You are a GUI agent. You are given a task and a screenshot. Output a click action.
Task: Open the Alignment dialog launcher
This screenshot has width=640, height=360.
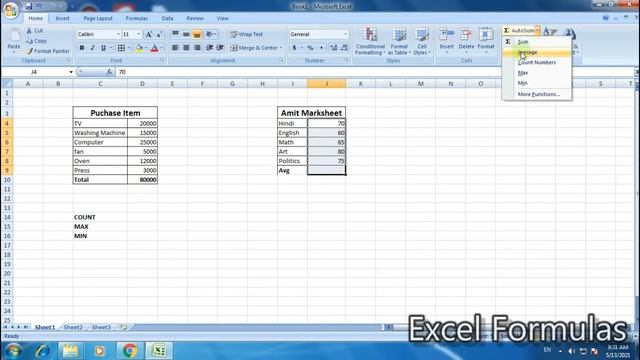[x=282, y=60]
